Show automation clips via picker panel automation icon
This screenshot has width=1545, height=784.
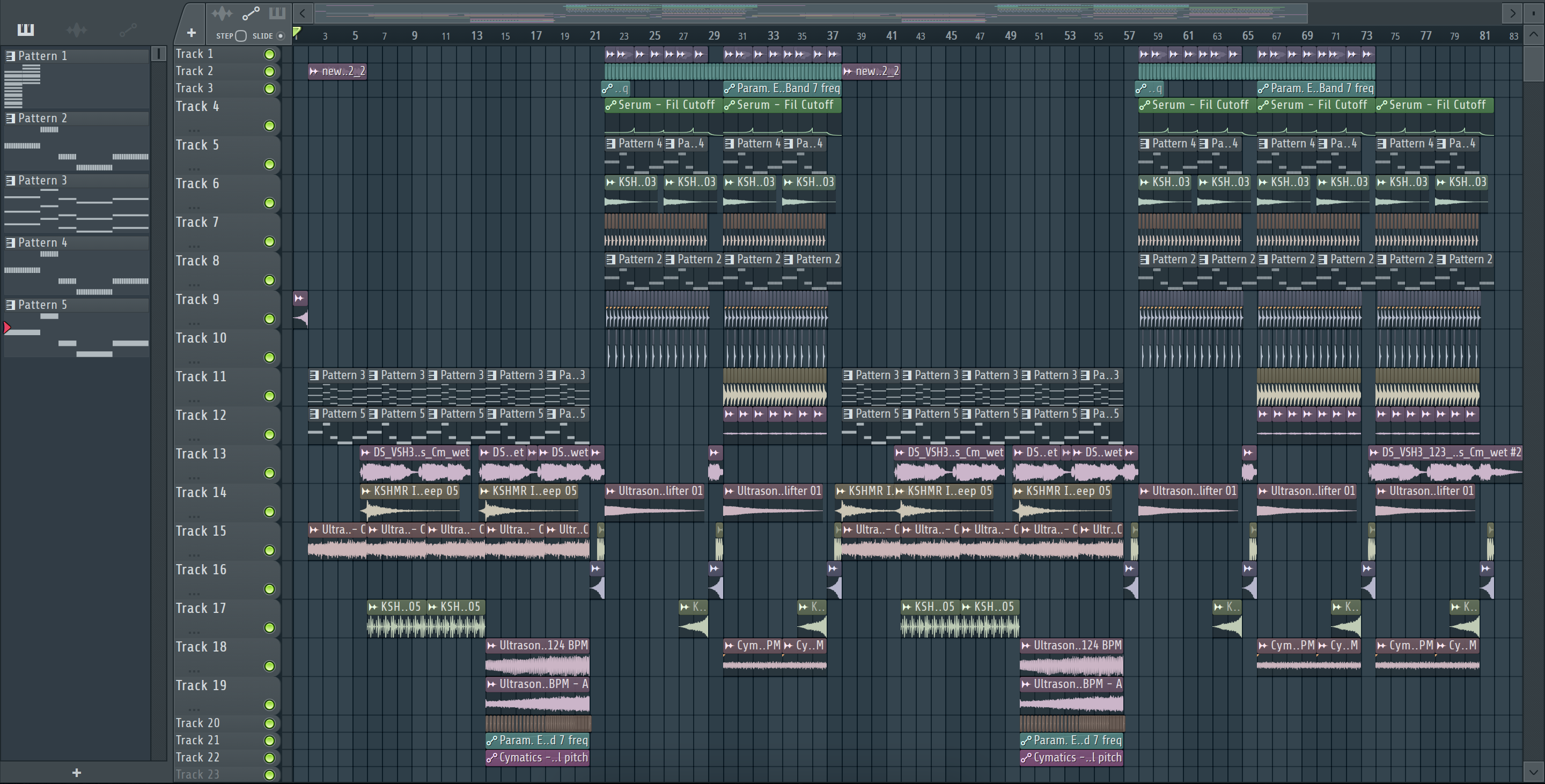128,29
